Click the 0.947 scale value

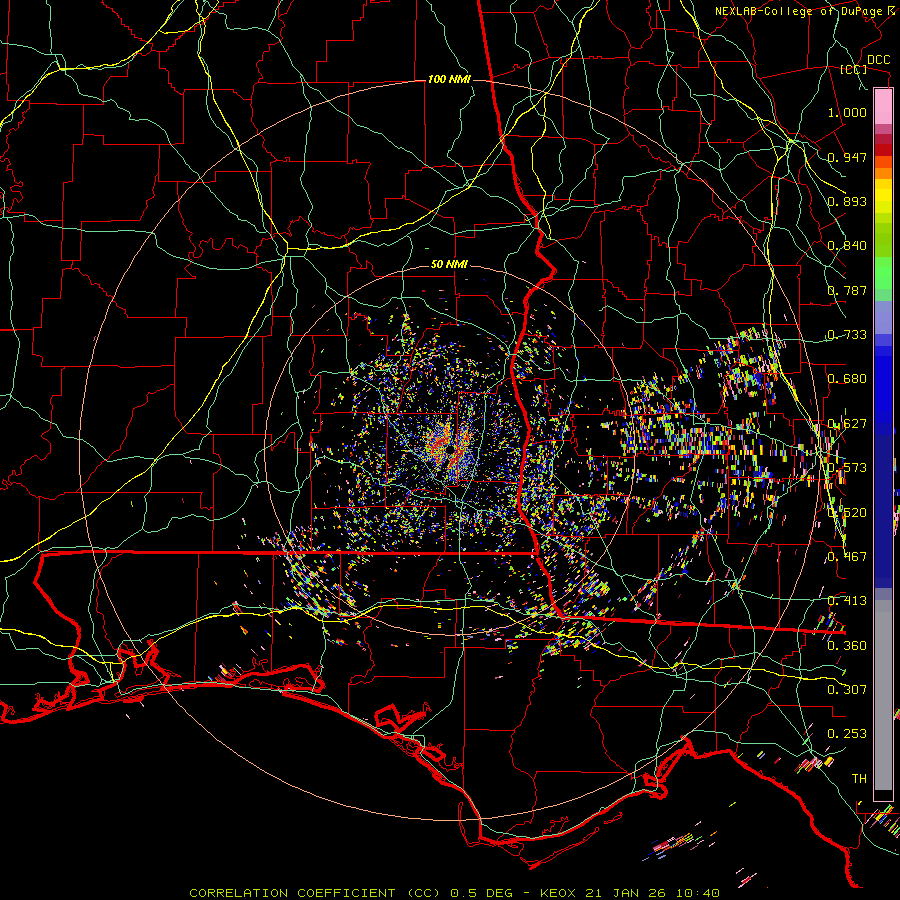[x=847, y=157]
